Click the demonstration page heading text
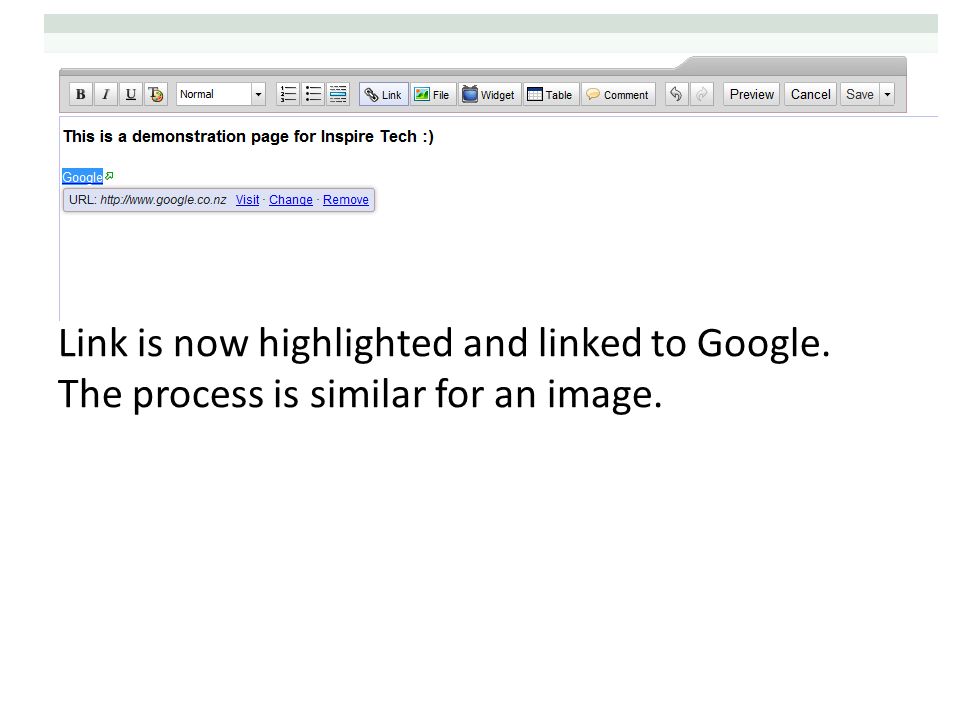The height and width of the screenshot is (720, 960). coord(248,137)
